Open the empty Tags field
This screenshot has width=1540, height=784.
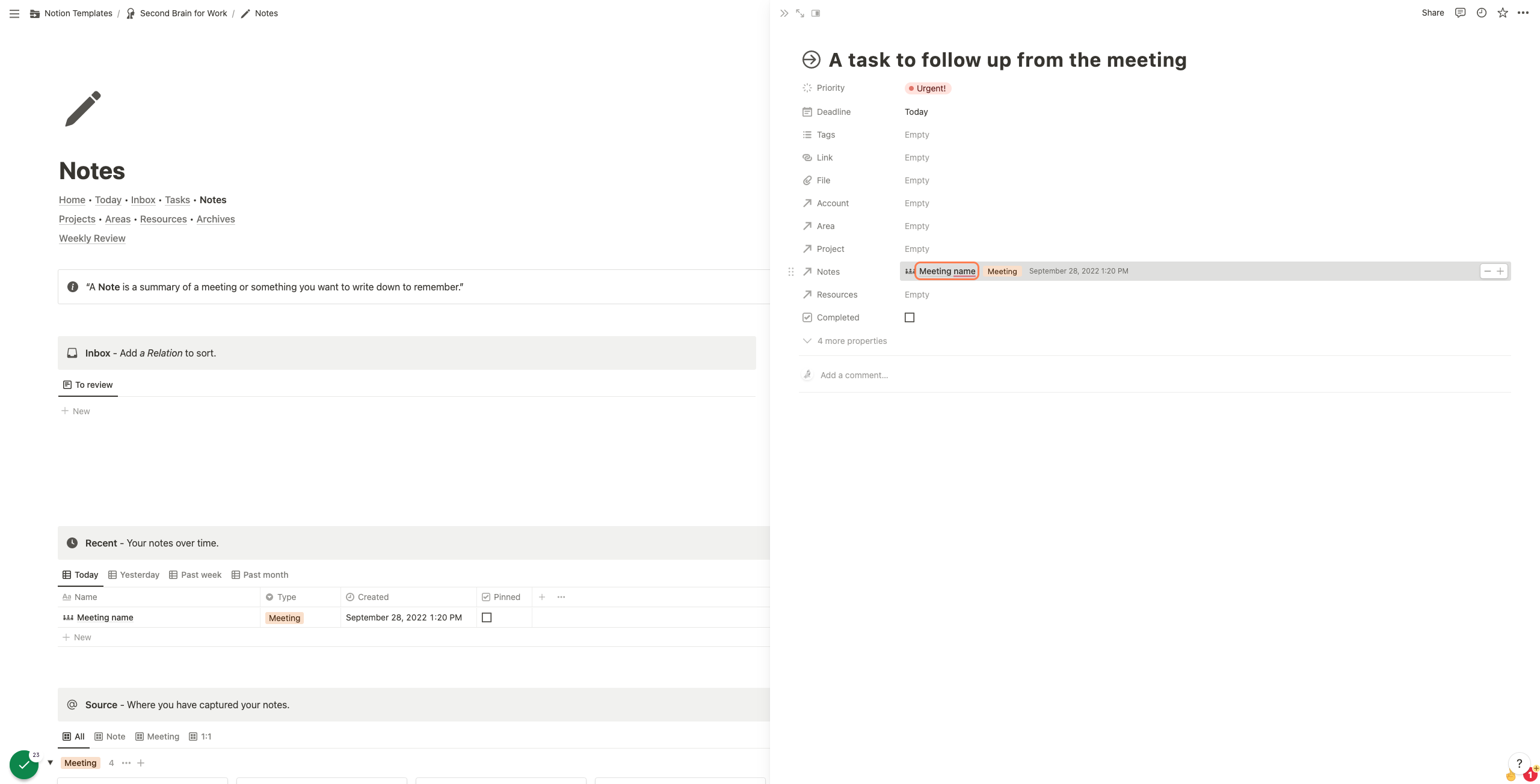pyautogui.click(x=917, y=135)
